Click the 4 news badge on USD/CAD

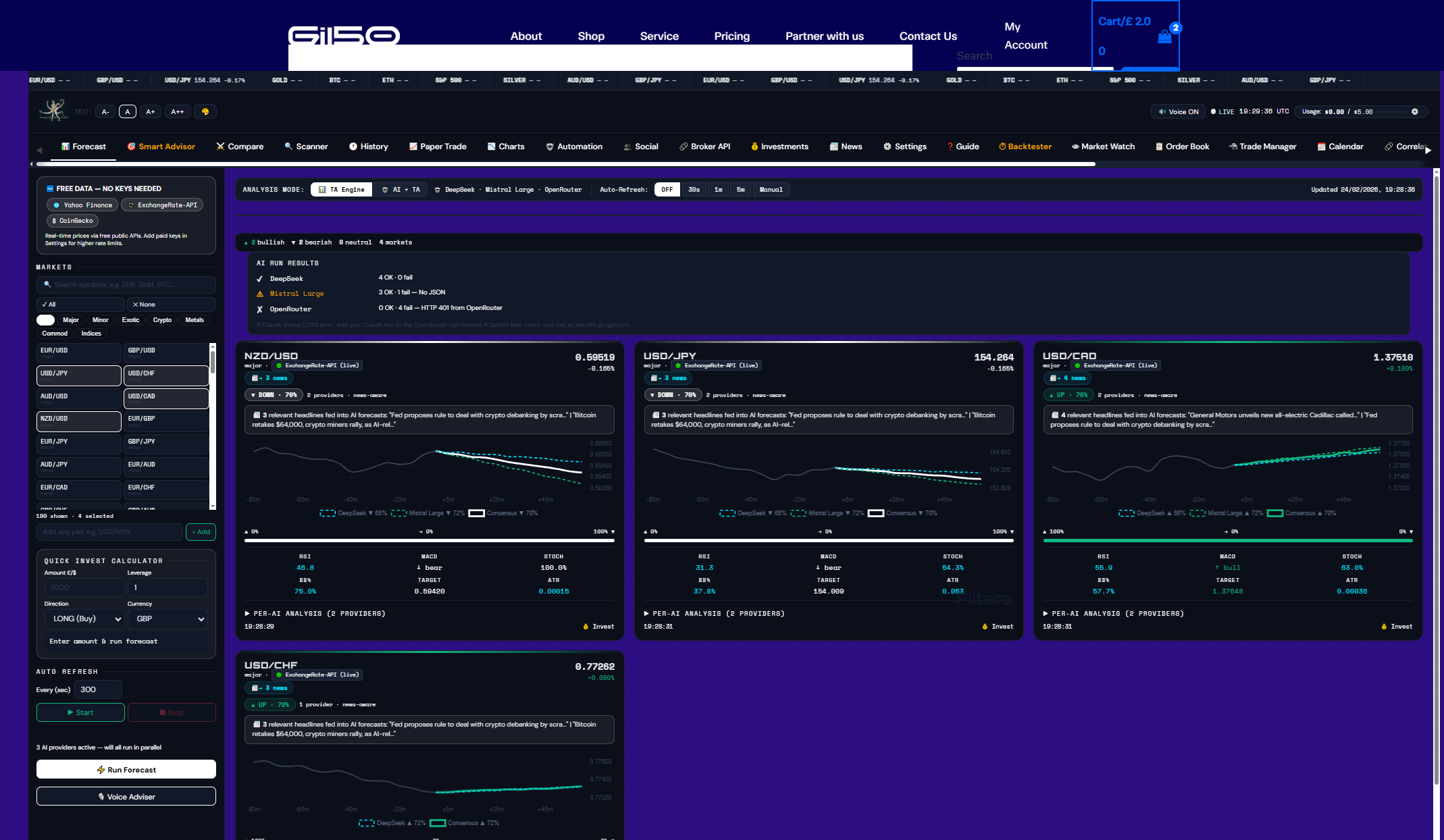[x=1068, y=378]
